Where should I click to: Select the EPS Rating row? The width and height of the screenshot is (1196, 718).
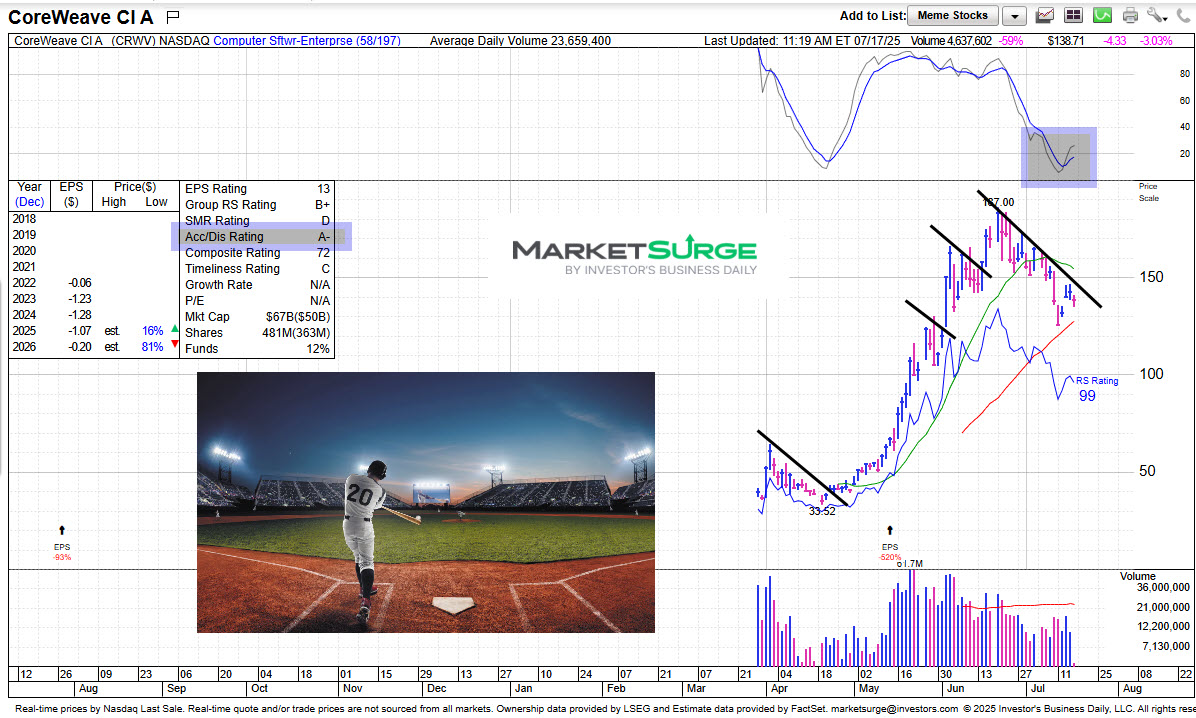pyautogui.click(x=257, y=188)
